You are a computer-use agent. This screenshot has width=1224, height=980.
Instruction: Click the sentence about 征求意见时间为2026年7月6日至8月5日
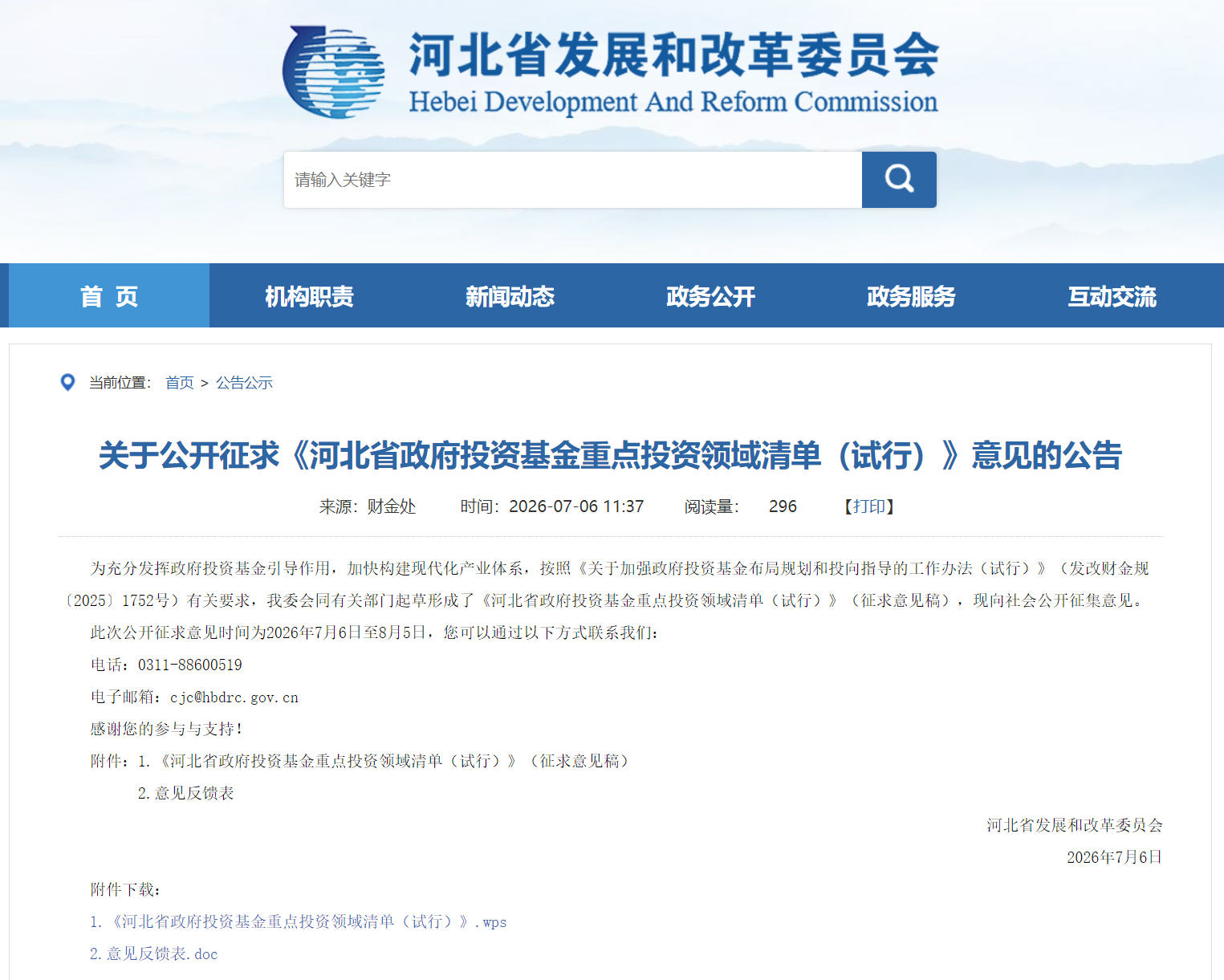375,632
